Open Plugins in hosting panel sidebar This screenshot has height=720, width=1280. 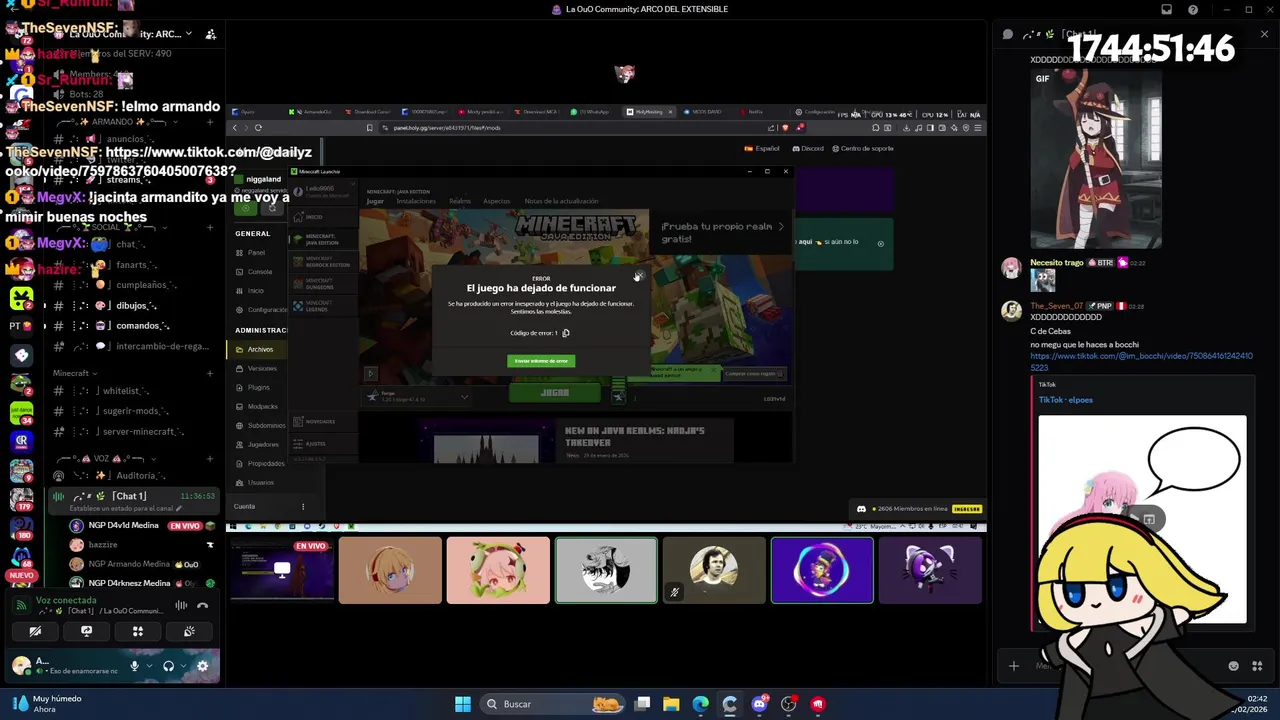click(259, 387)
